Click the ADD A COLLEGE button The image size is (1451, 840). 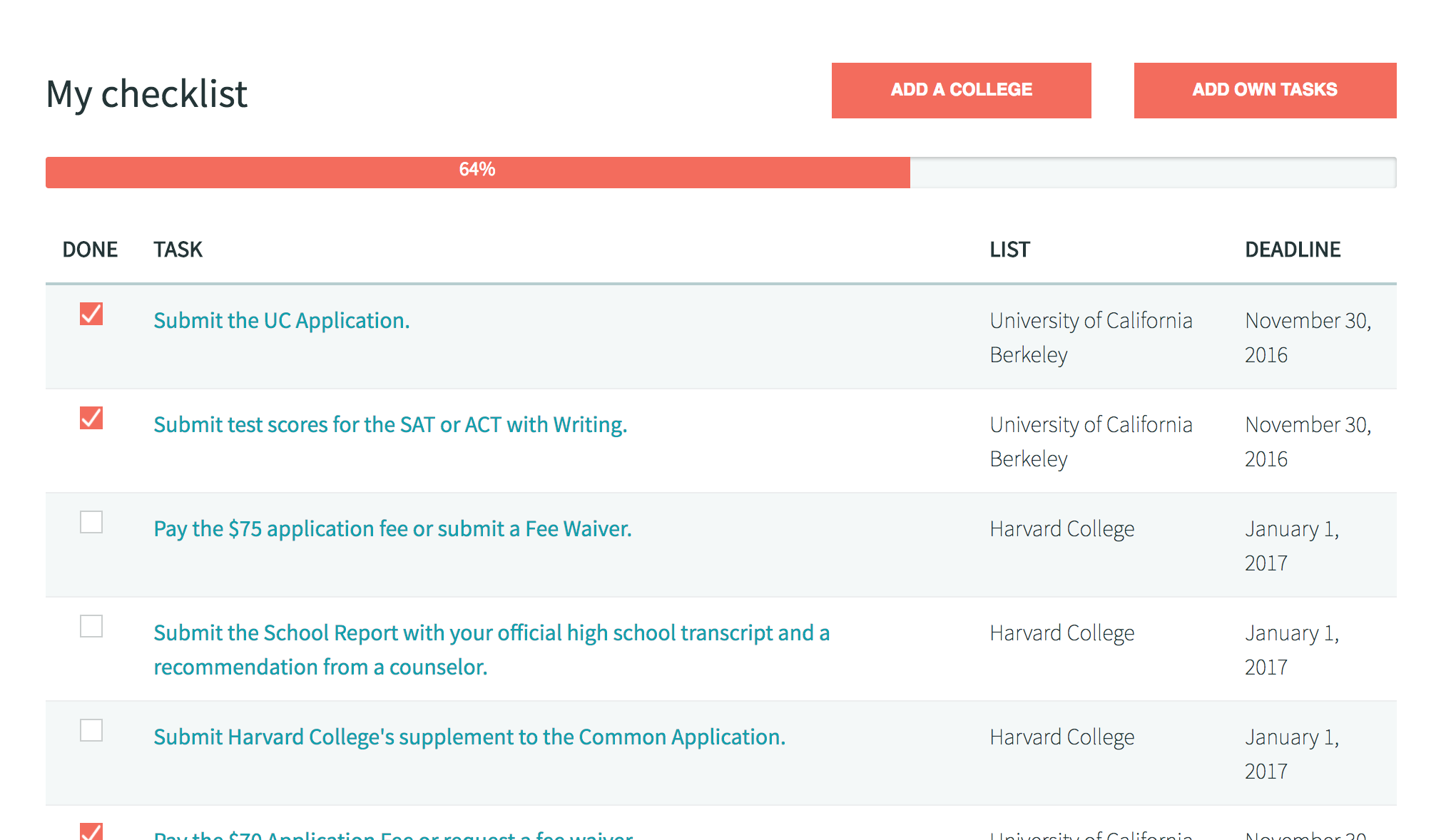tap(961, 91)
